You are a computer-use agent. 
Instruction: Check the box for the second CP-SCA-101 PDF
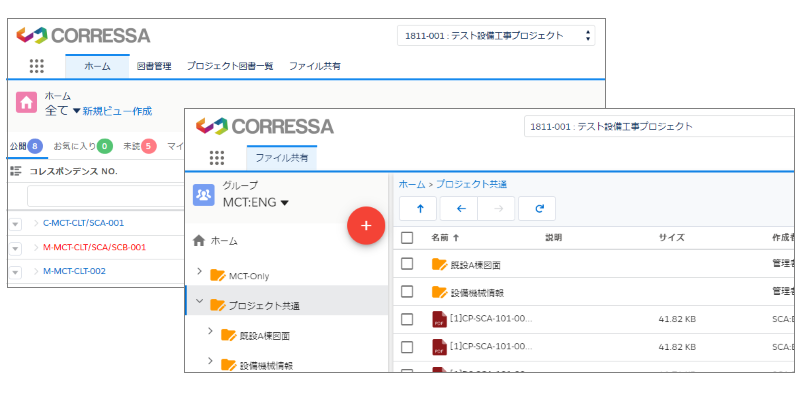407,347
